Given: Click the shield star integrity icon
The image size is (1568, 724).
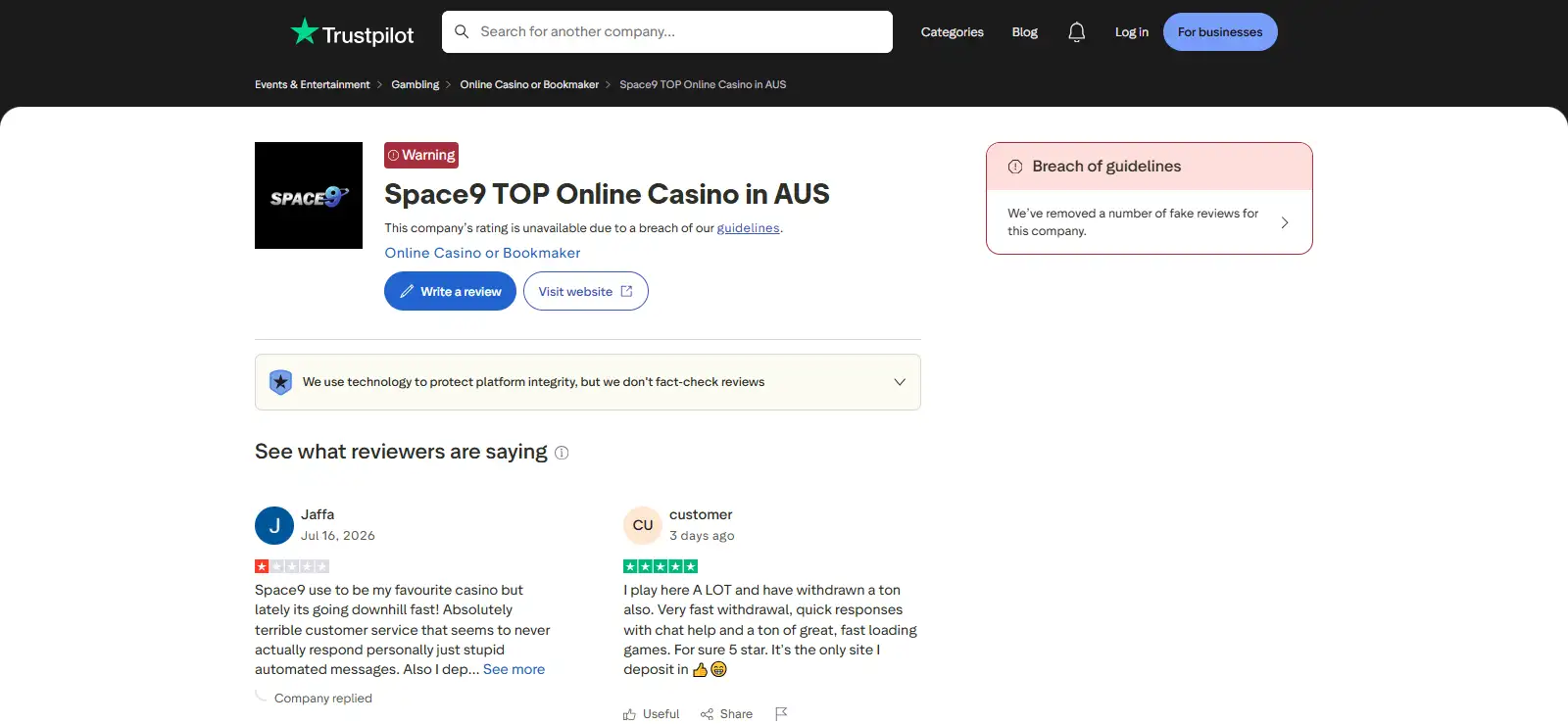Looking at the screenshot, I should 280,382.
